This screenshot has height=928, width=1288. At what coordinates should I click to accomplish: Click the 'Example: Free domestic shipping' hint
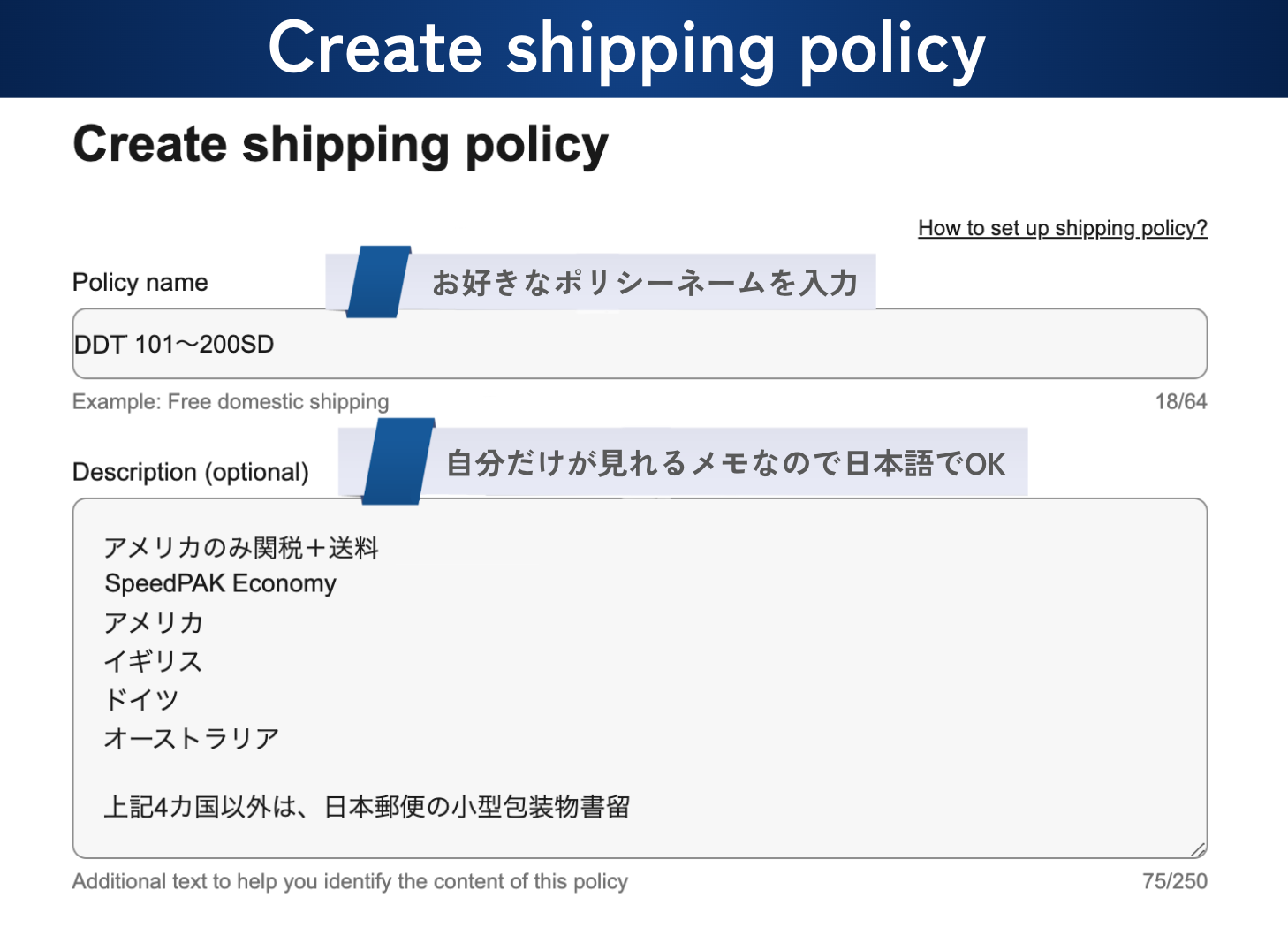click(231, 402)
